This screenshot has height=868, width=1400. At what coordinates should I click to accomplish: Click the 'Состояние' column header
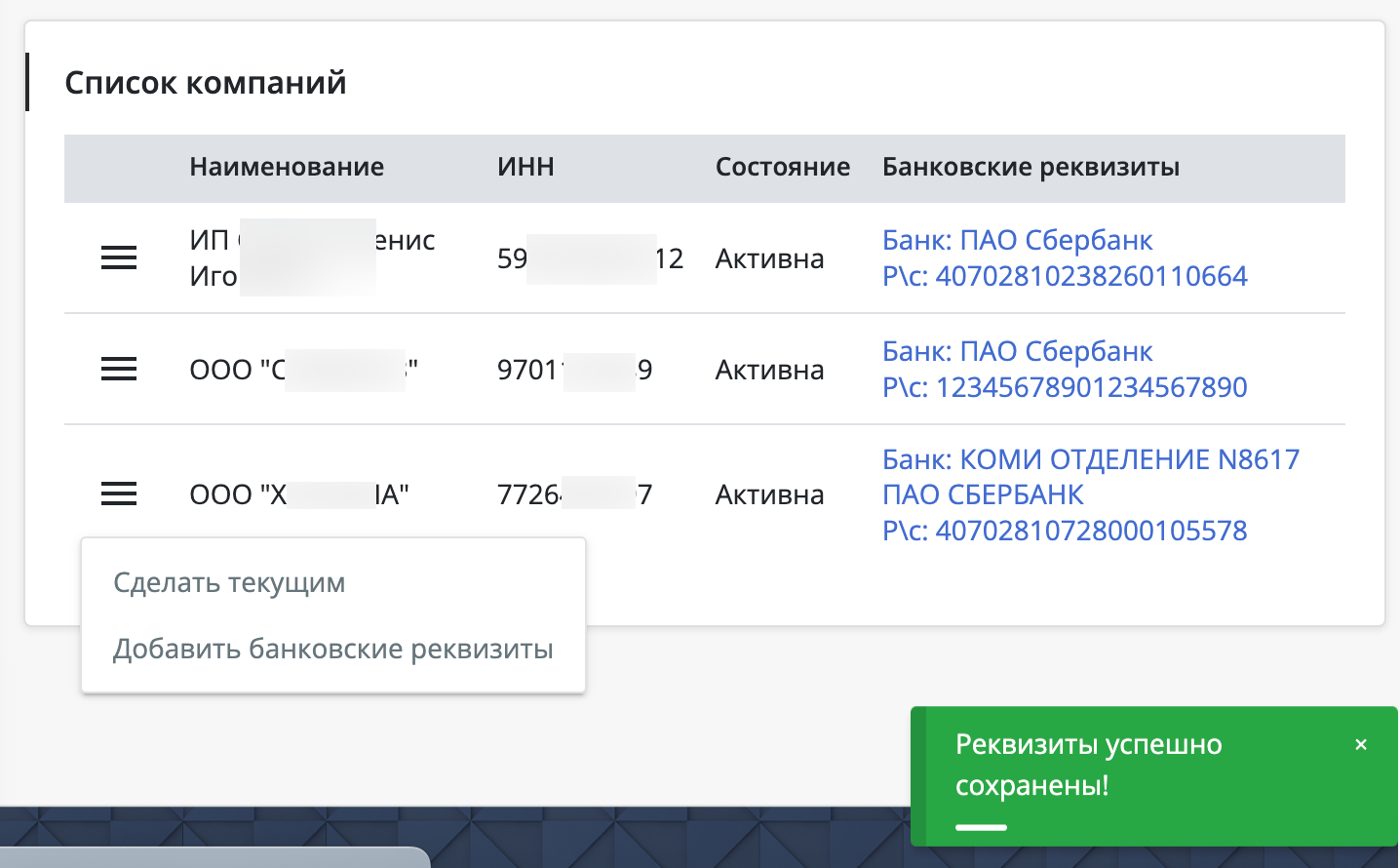point(782,168)
